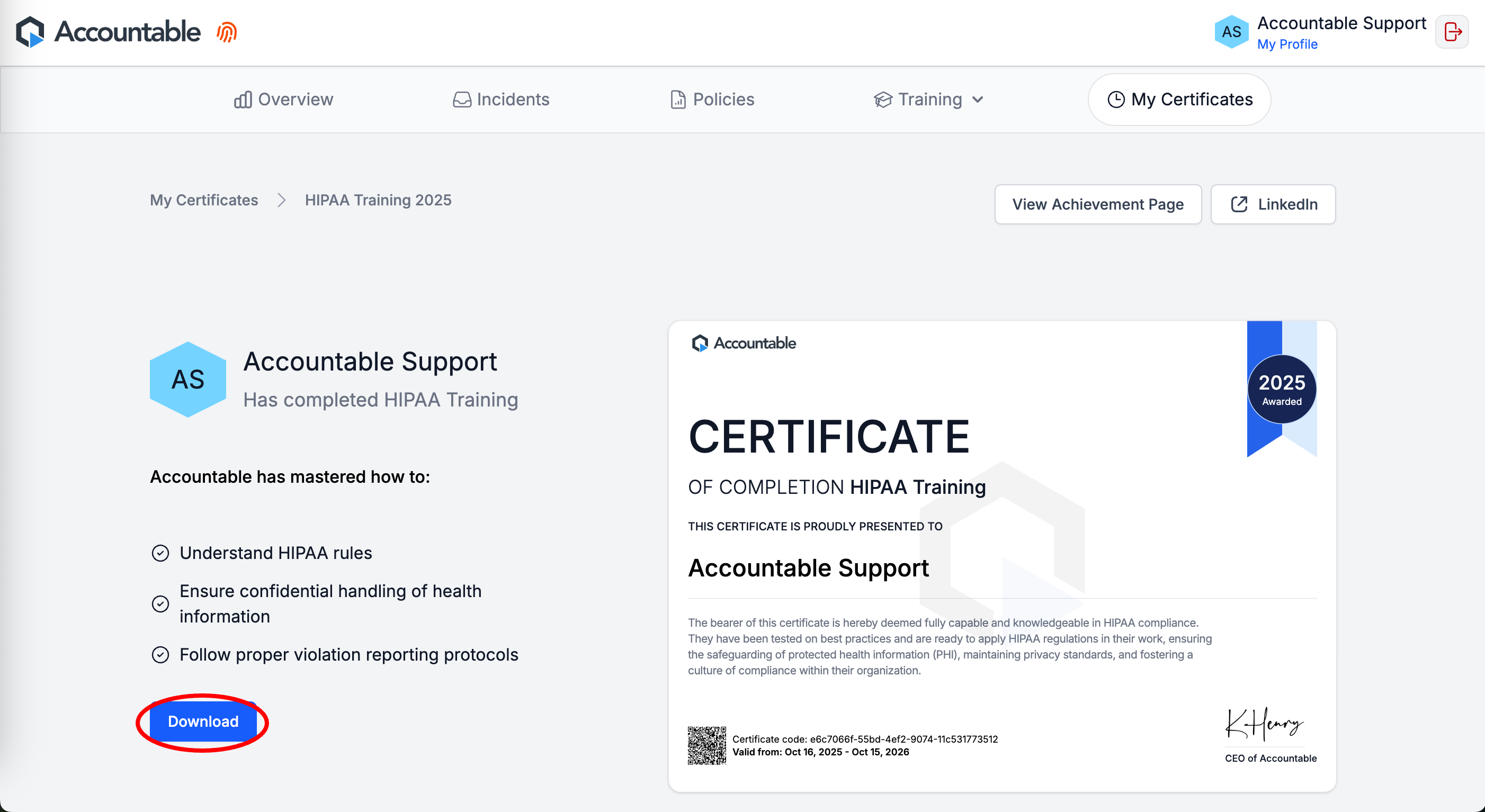Expand the Training dropdown menu
Screen dimensions: 1485x812
(x=929, y=99)
